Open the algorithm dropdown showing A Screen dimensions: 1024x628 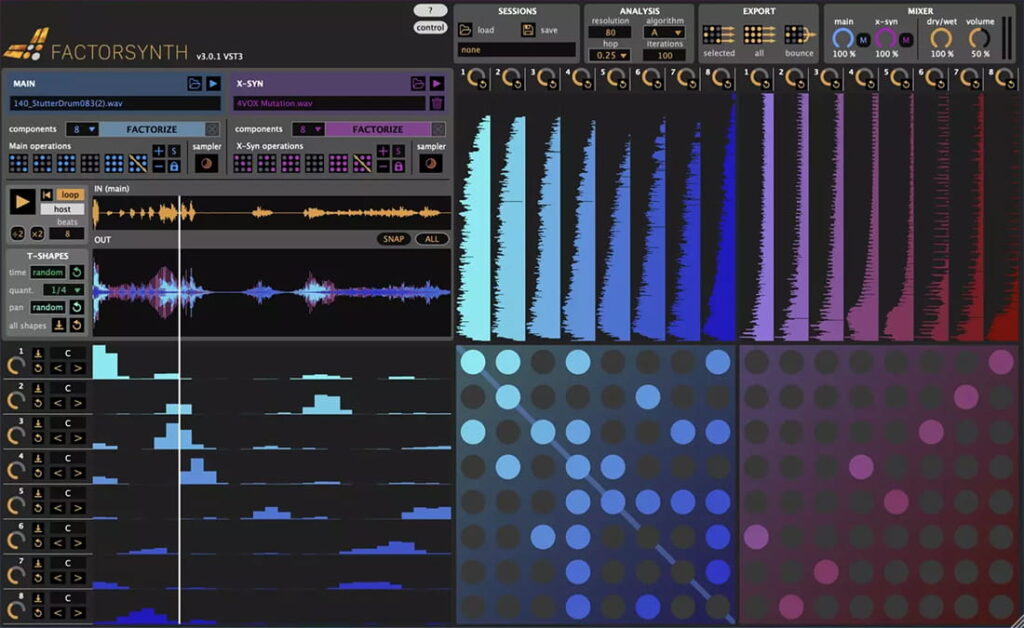[664, 32]
